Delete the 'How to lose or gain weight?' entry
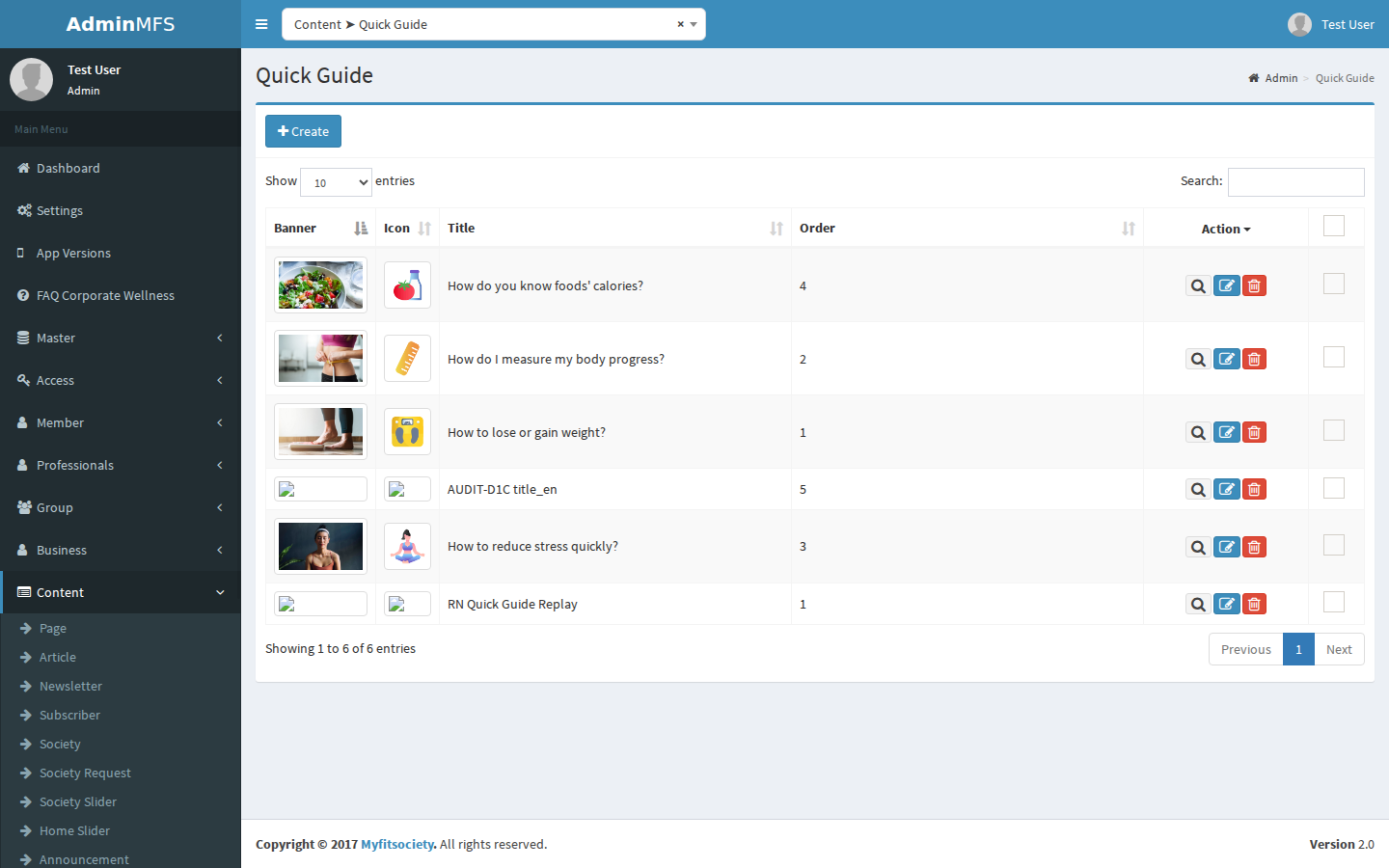 [1254, 432]
